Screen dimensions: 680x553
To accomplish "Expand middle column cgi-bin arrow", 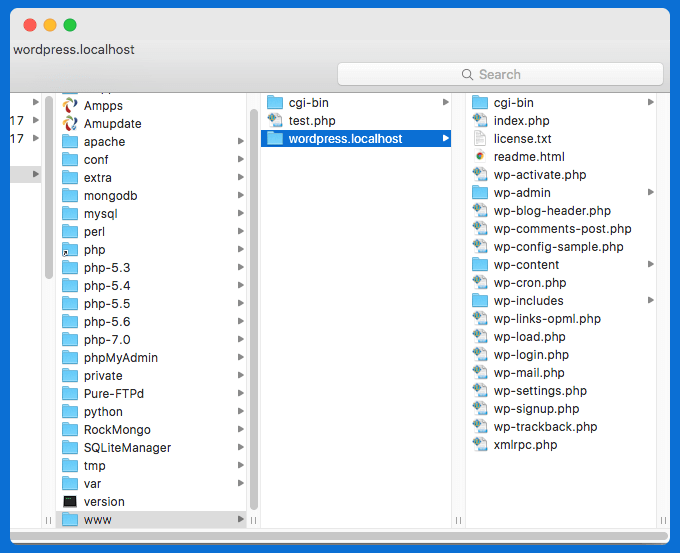I will pos(445,102).
